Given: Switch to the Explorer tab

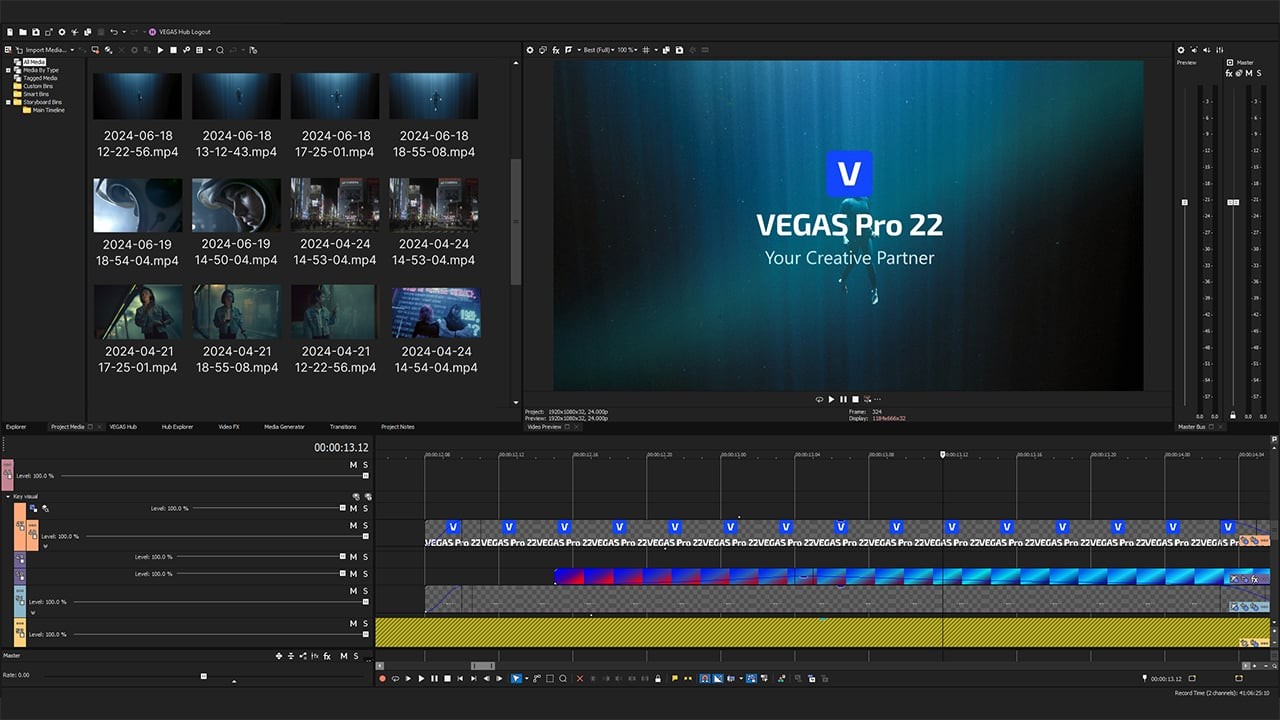Looking at the screenshot, I should [16, 427].
